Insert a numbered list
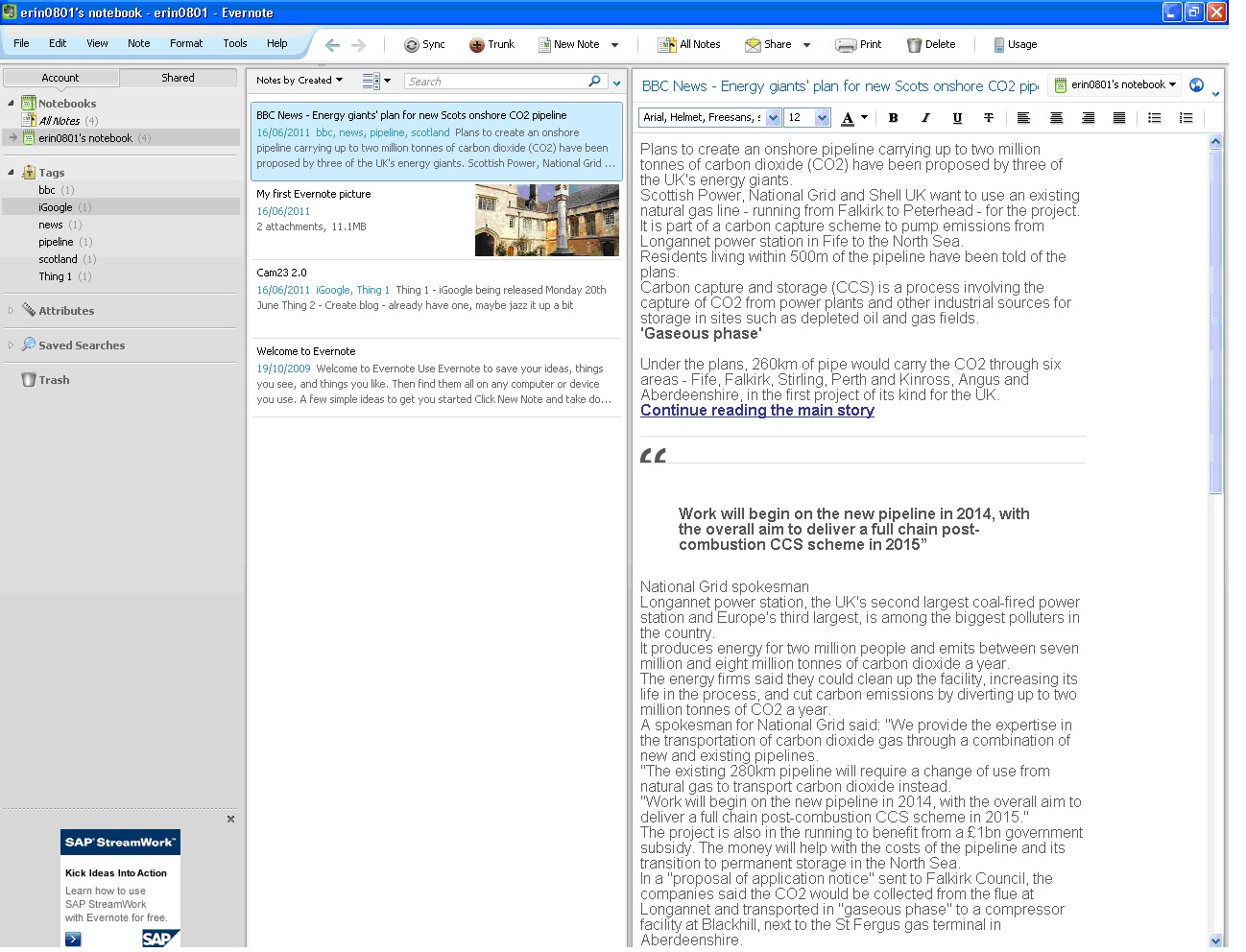This screenshot has height=952, width=1246. click(1186, 118)
